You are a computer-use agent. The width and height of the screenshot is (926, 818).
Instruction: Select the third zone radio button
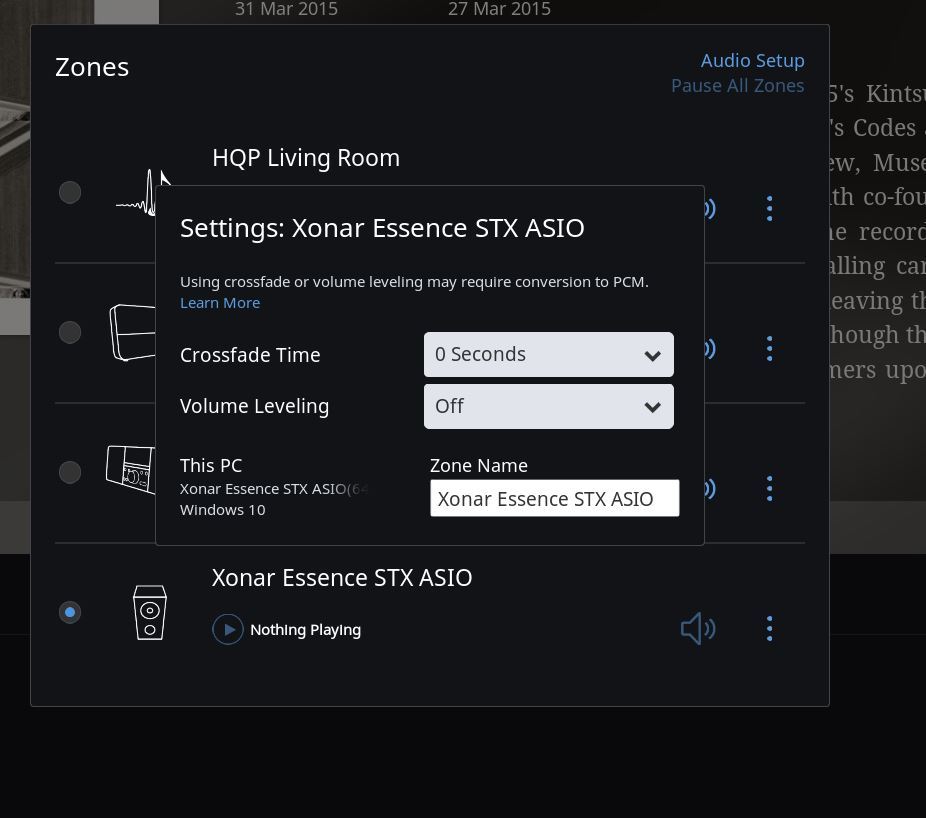coord(70,472)
